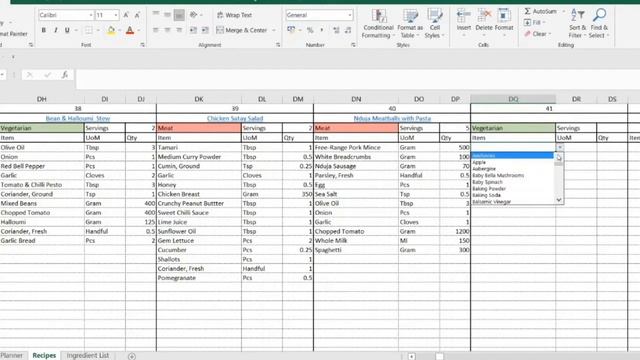Open the Chicken Satay Salad link
Viewport: 640px width, 360px height.
coord(235,118)
